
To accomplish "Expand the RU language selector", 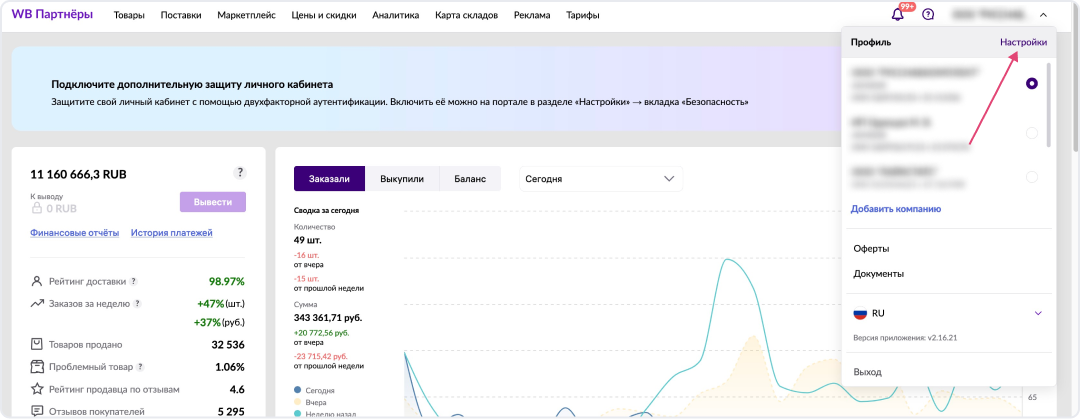I will (x=1038, y=313).
